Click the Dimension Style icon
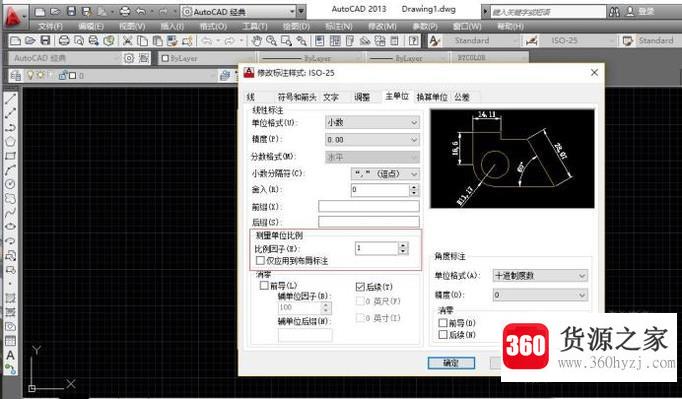Image resolution: width=682 pixels, height=399 pixels. click(531, 41)
